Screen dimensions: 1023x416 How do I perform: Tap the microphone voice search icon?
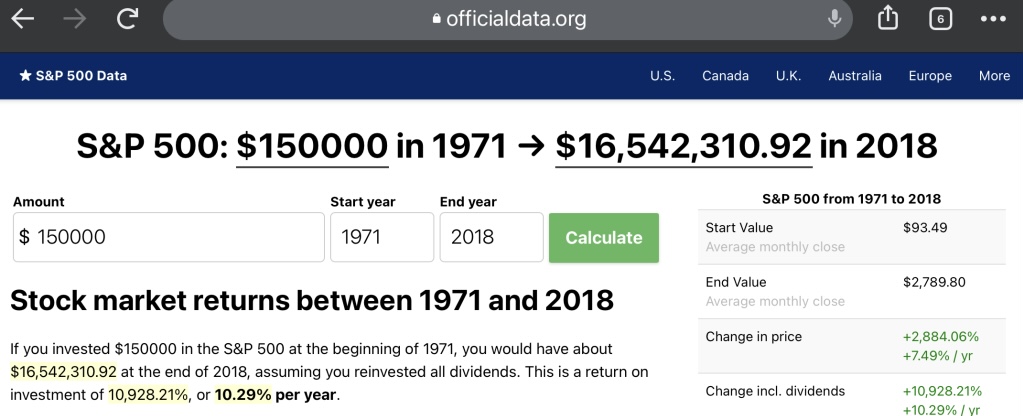(834, 19)
